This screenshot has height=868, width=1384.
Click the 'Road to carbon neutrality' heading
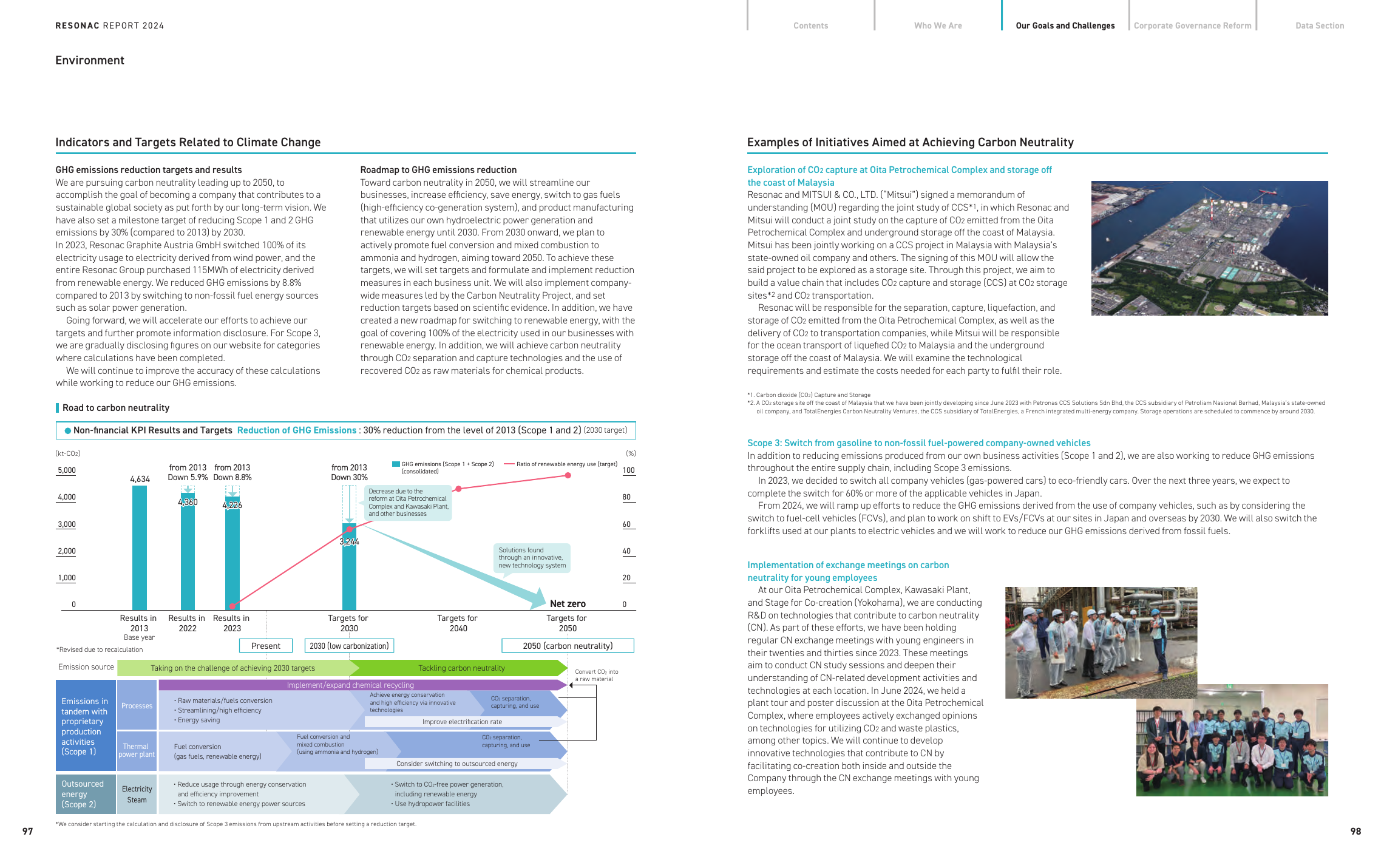click(x=116, y=408)
